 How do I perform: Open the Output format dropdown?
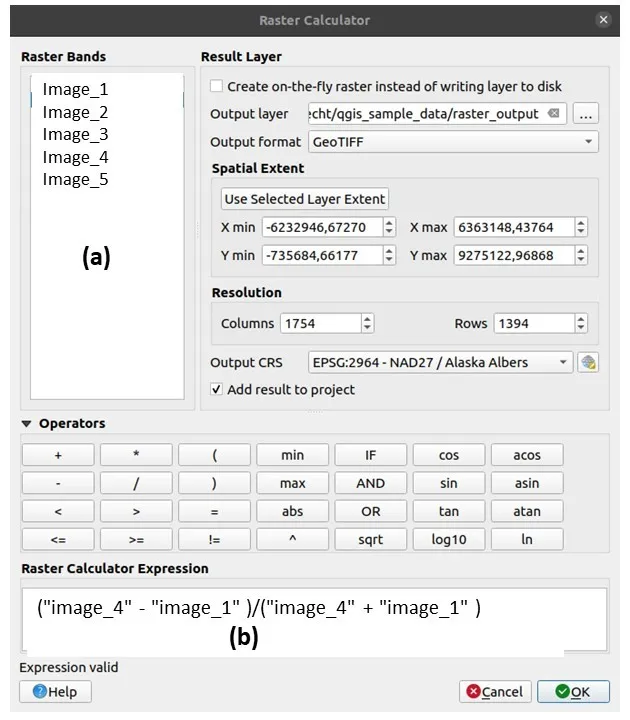click(453, 142)
